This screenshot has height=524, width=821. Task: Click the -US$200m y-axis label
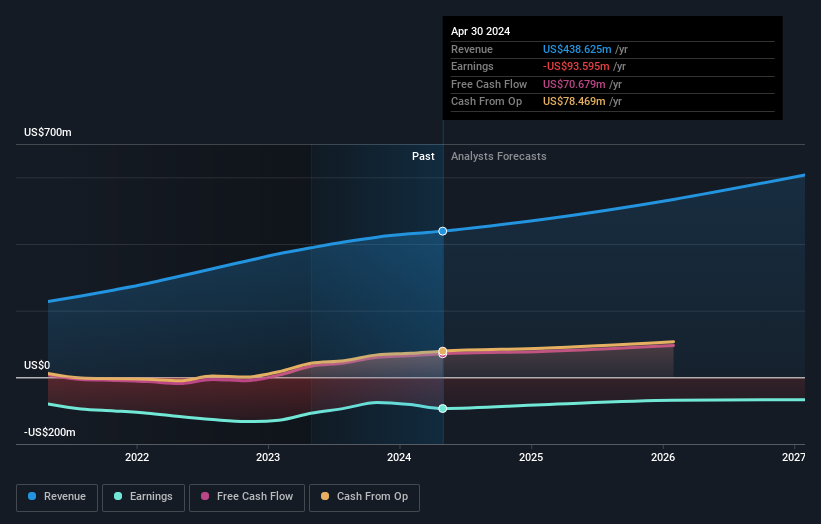(50, 432)
